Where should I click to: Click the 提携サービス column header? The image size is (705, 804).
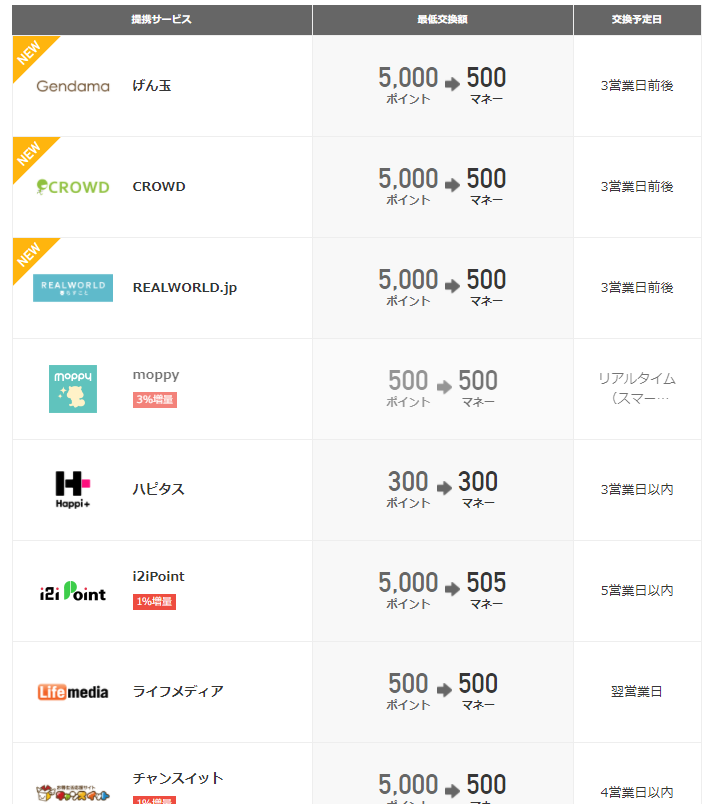coord(162,20)
